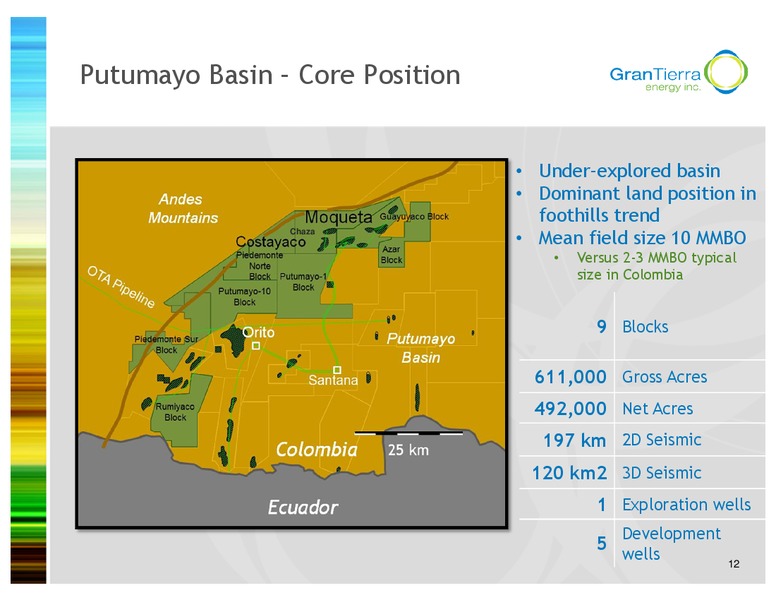This screenshot has height=600, width=776.
Task: Click the 'Putumayo-1 Block' label
Action: [x=303, y=282]
